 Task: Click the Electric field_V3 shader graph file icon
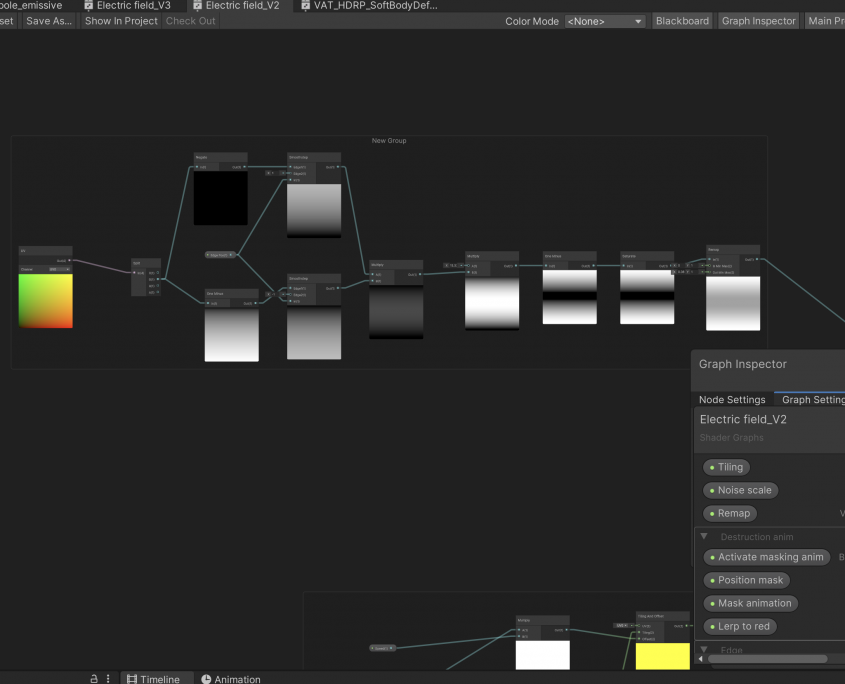pyautogui.click(x=88, y=6)
